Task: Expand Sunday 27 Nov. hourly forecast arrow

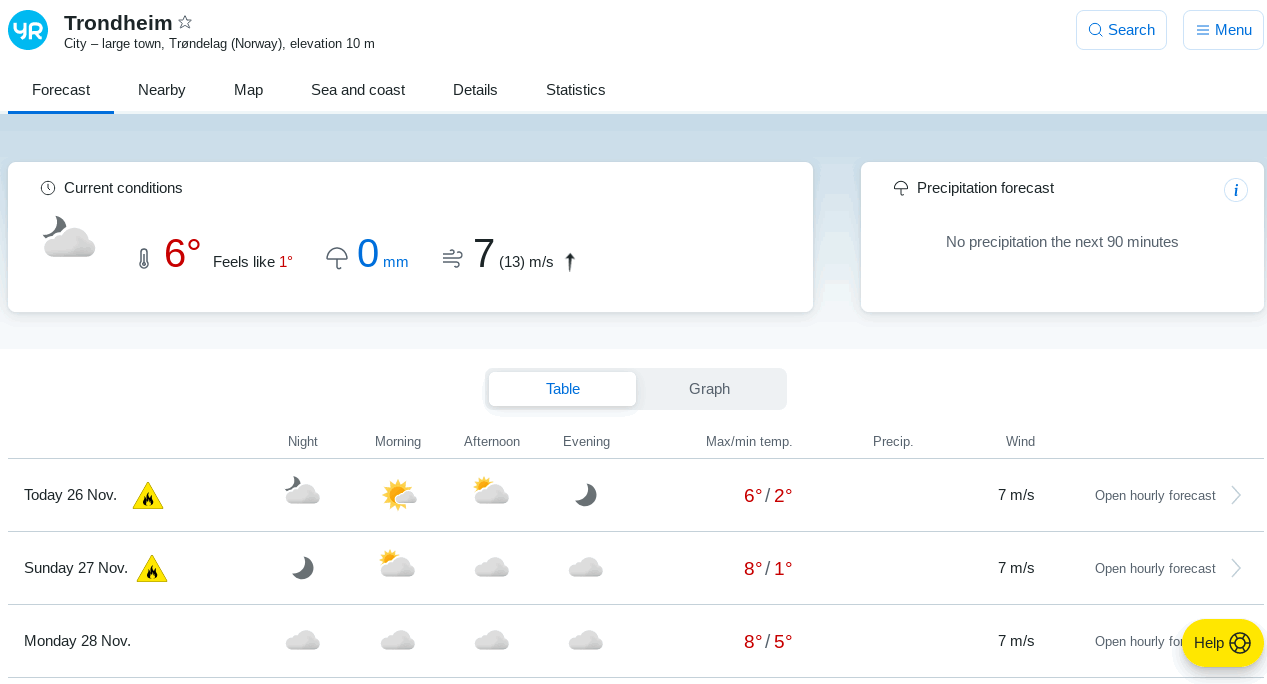Action: tap(1236, 568)
